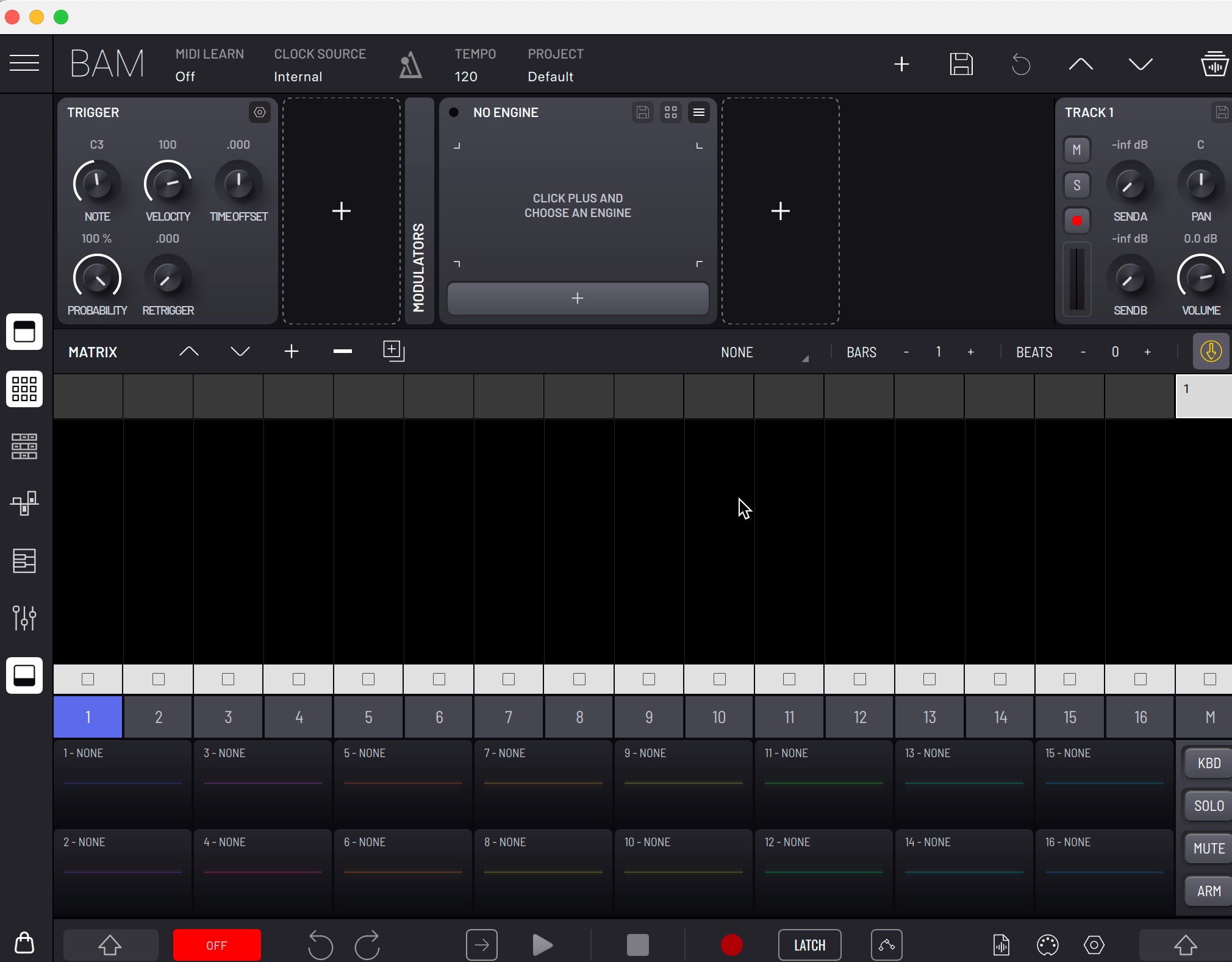Screen dimensions: 1232x962
Task: Click the KBD button
Action: pos(1208,763)
